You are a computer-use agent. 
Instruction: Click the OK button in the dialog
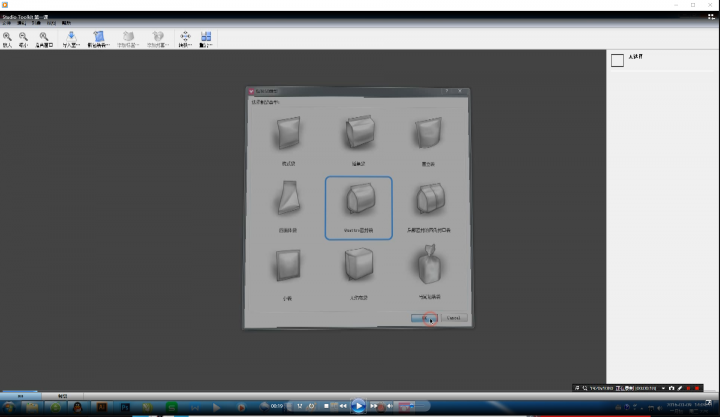[424, 318]
